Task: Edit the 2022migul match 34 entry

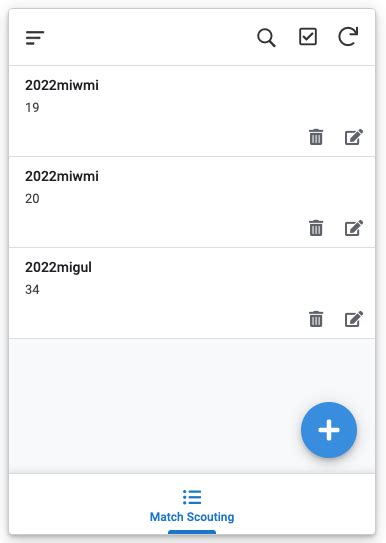Action: click(x=354, y=319)
